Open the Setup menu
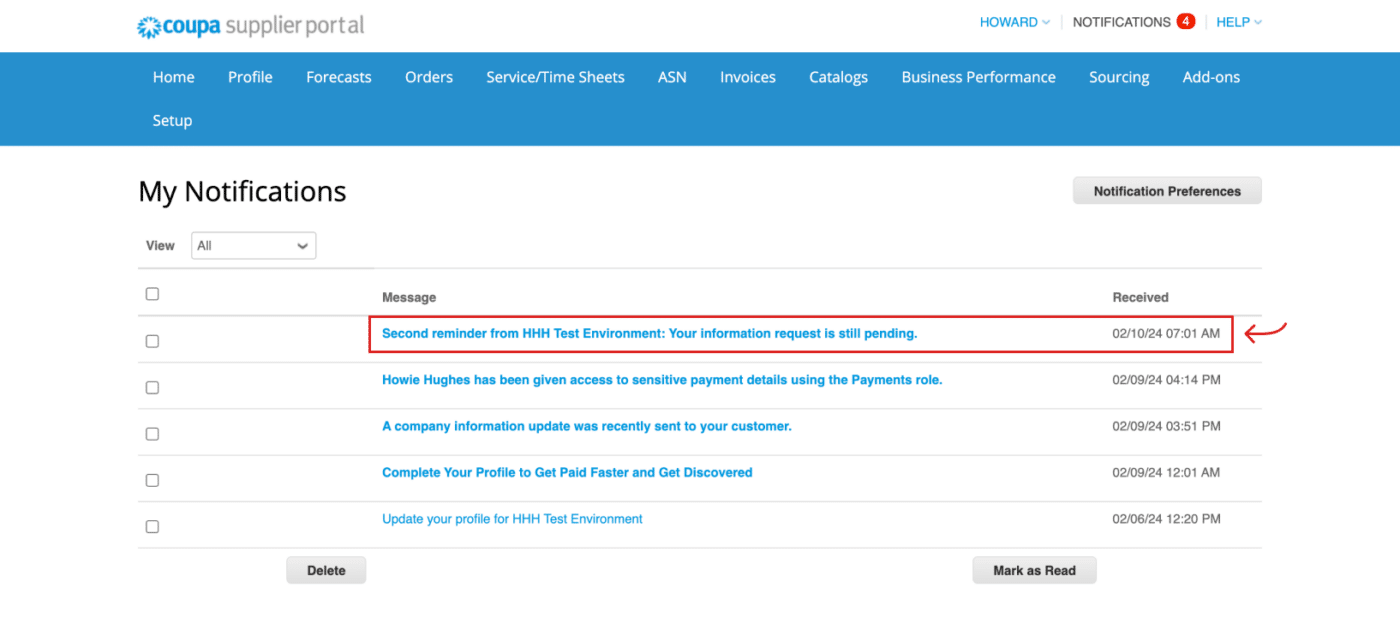This screenshot has height=624, width=1400. point(172,120)
